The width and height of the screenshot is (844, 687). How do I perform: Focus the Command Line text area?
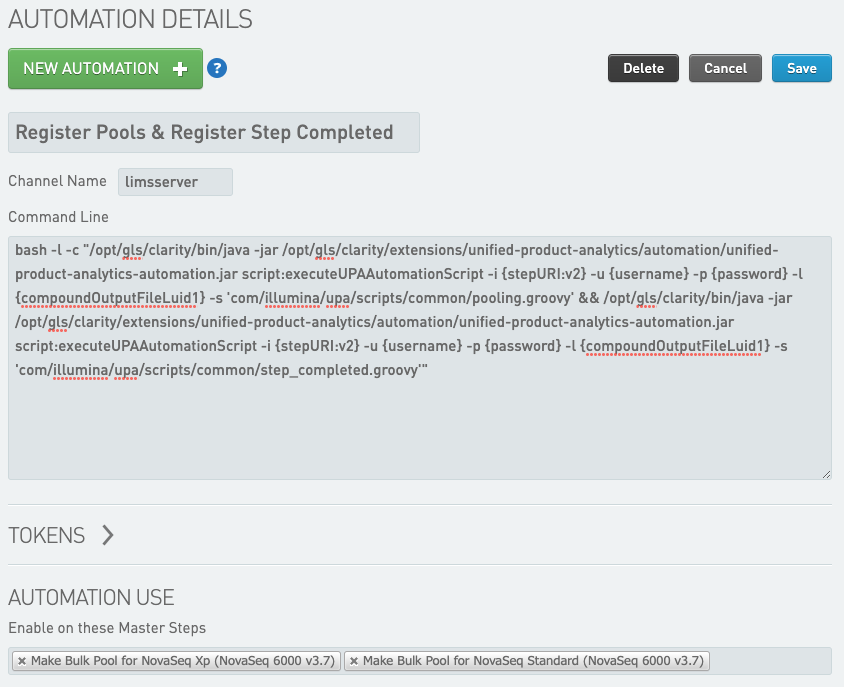point(419,420)
